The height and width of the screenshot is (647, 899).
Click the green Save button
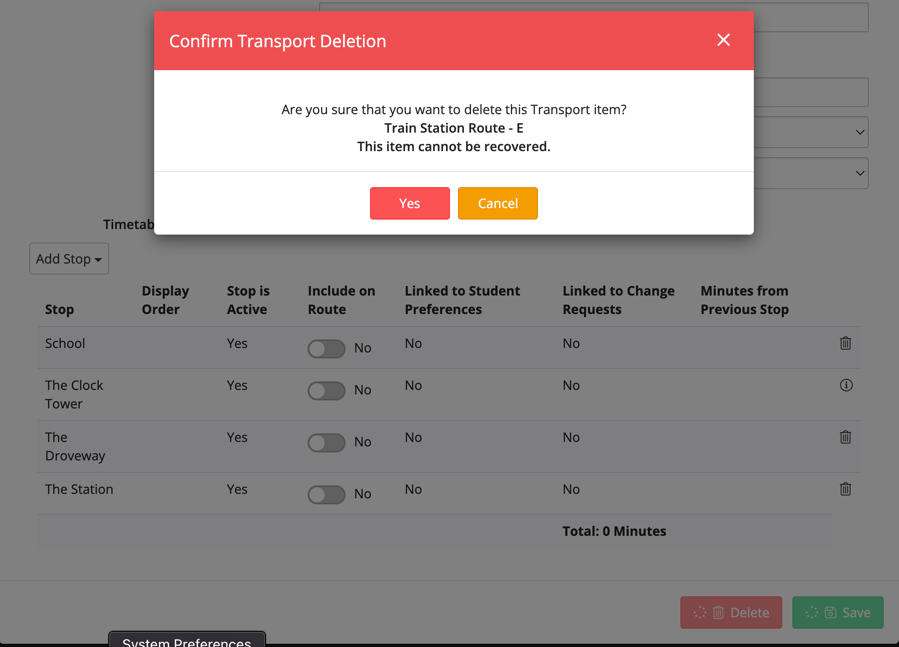[837, 612]
